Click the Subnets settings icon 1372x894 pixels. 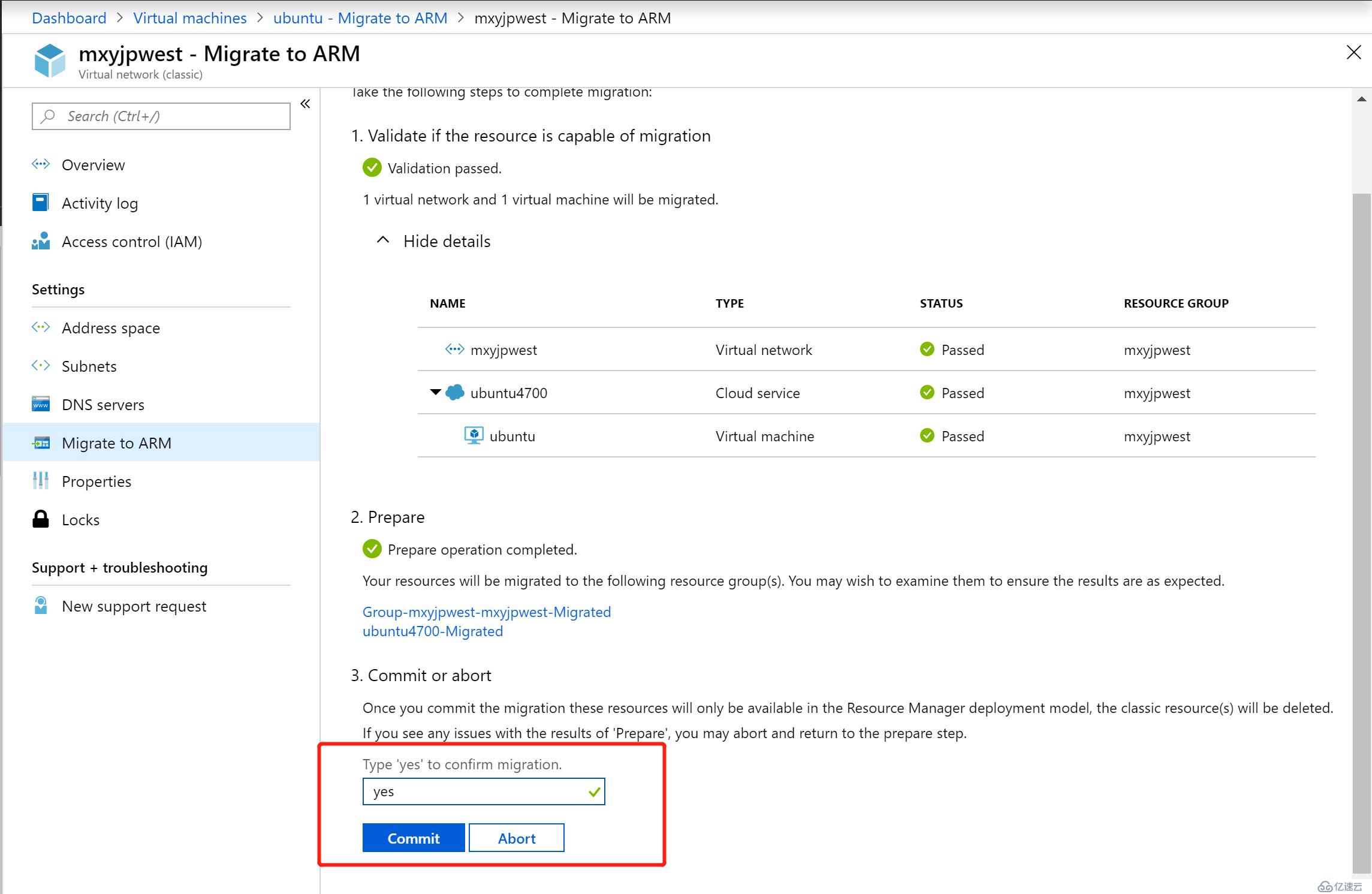(x=41, y=366)
